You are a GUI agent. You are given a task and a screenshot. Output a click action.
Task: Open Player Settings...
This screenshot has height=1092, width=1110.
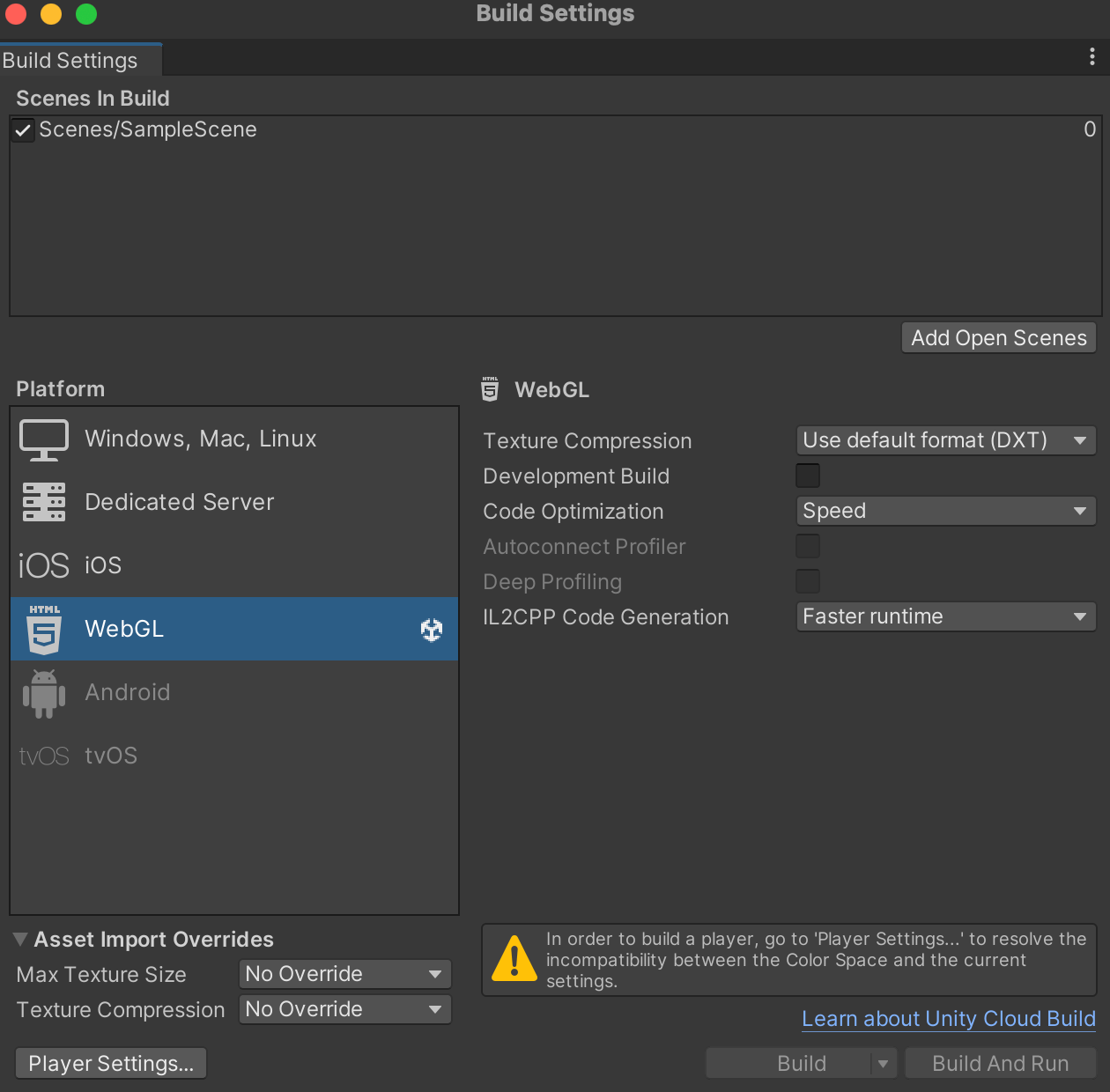coord(111,1064)
